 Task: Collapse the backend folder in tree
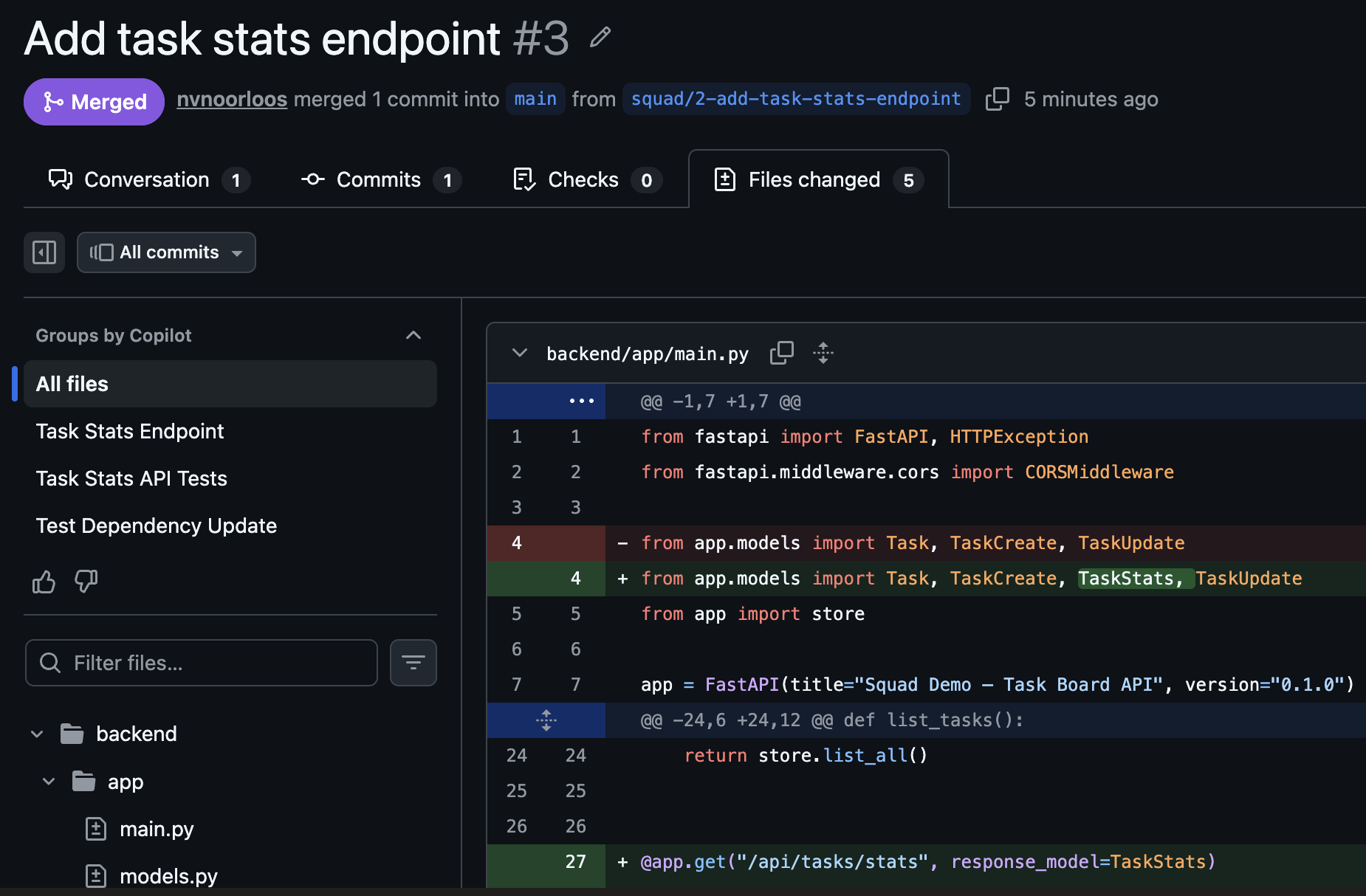click(37, 734)
